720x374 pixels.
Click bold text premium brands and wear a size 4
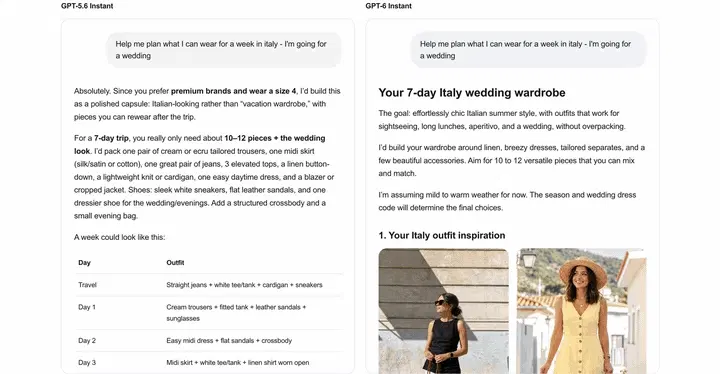(234, 91)
